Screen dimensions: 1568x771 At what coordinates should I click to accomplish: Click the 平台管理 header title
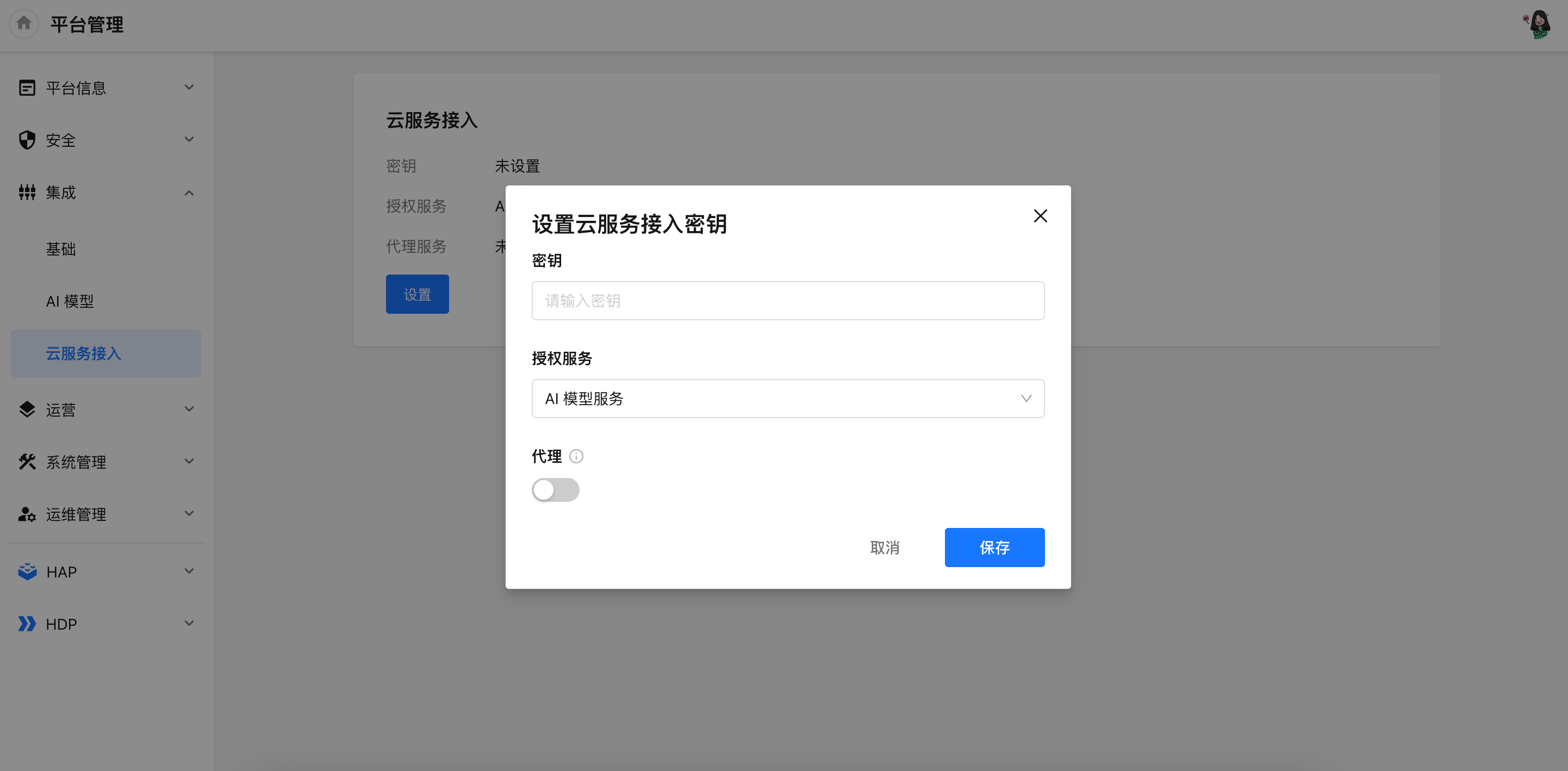point(87,25)
